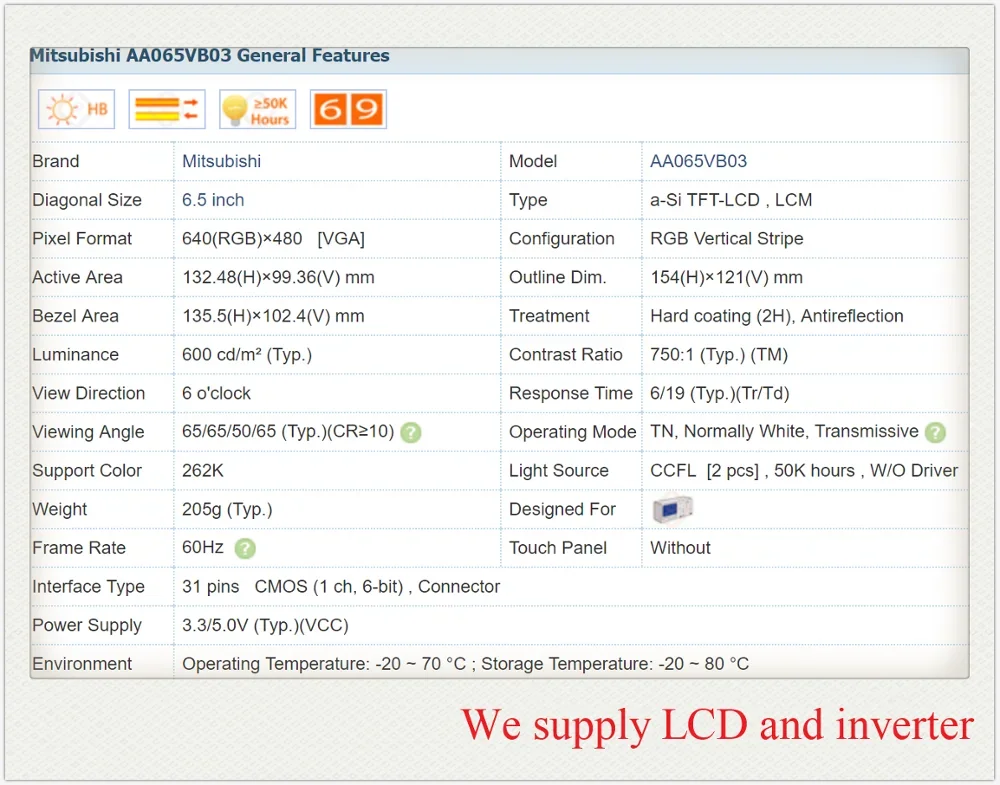1000x785 pixels.
Task: Click the Contrast Ratio label
Action: 566,355
